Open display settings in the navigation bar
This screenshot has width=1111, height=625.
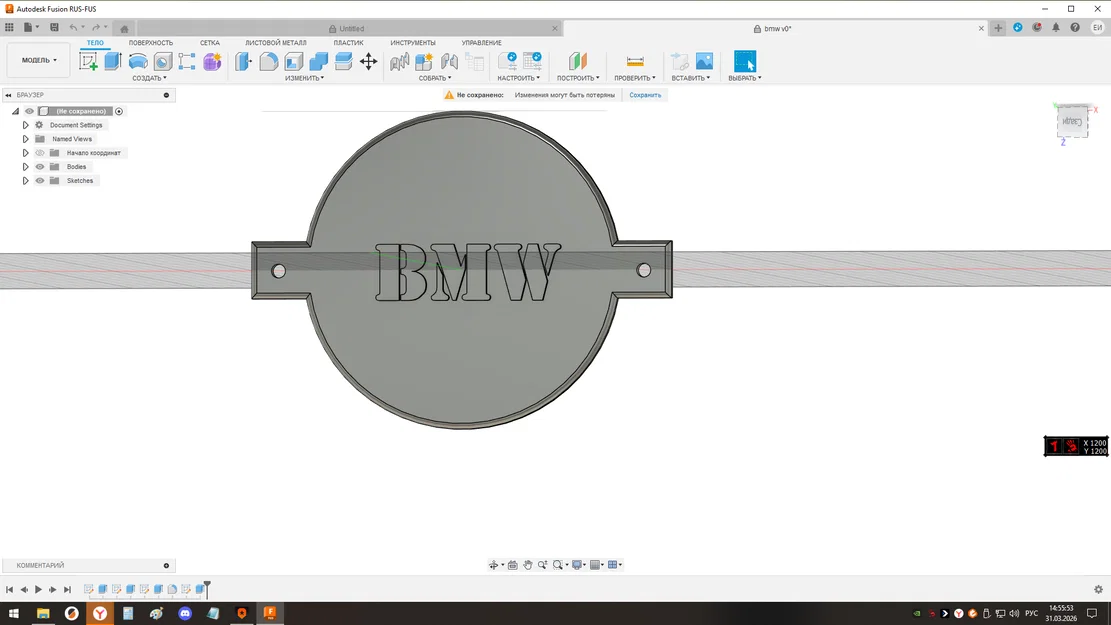pos(577,565)
